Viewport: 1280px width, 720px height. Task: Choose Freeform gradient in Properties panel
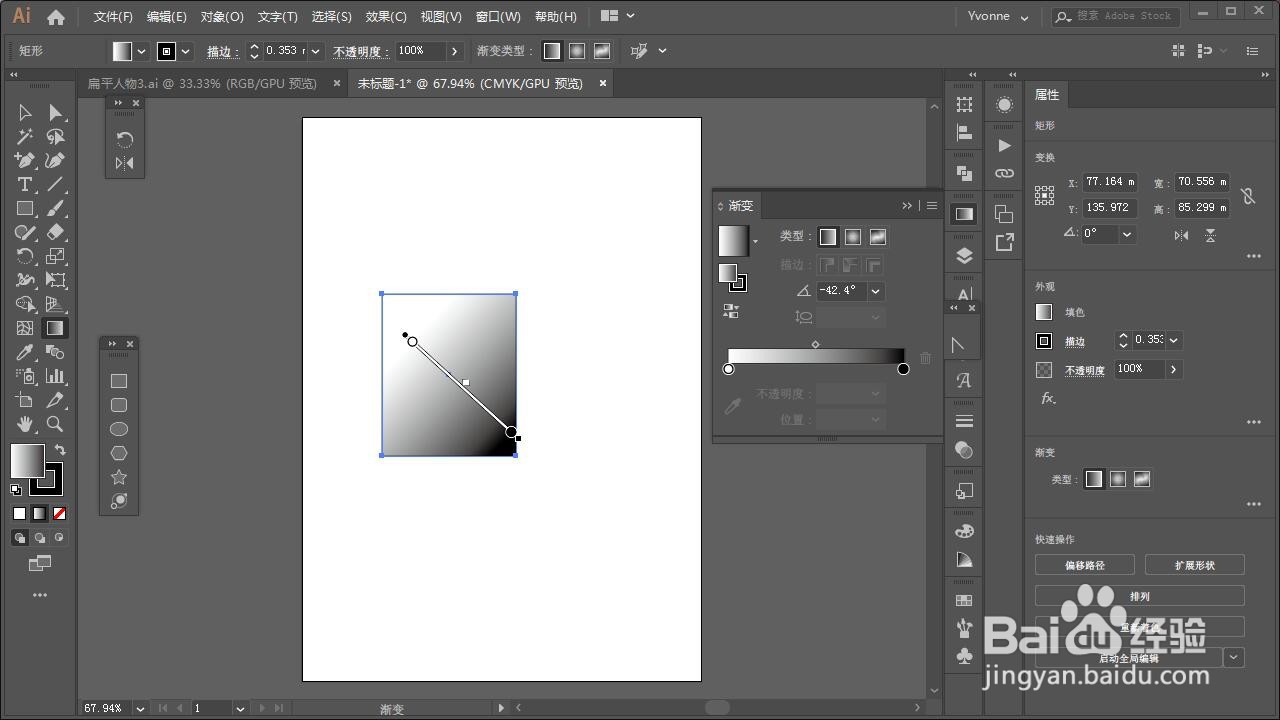1142,479
